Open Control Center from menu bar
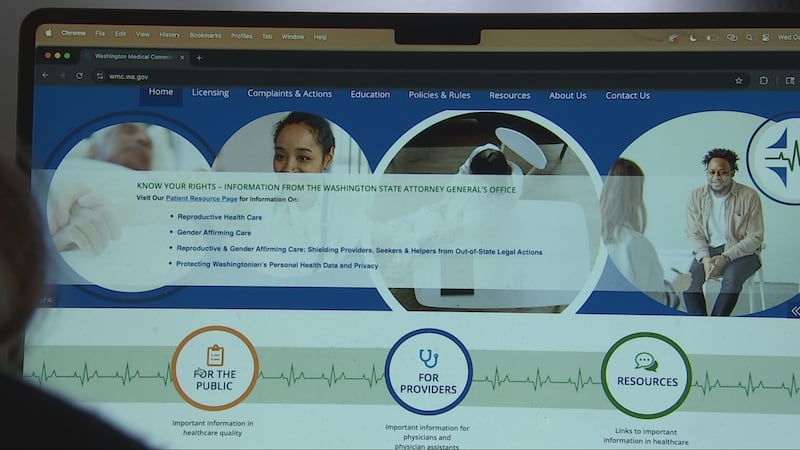 pyautogui.click(x=765, y=38)
